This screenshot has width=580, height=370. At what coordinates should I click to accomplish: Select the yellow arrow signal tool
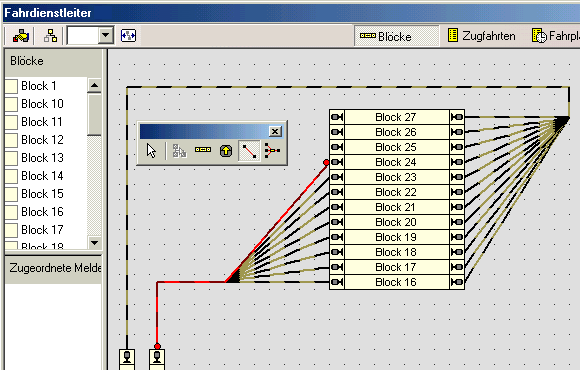[226, 151]
